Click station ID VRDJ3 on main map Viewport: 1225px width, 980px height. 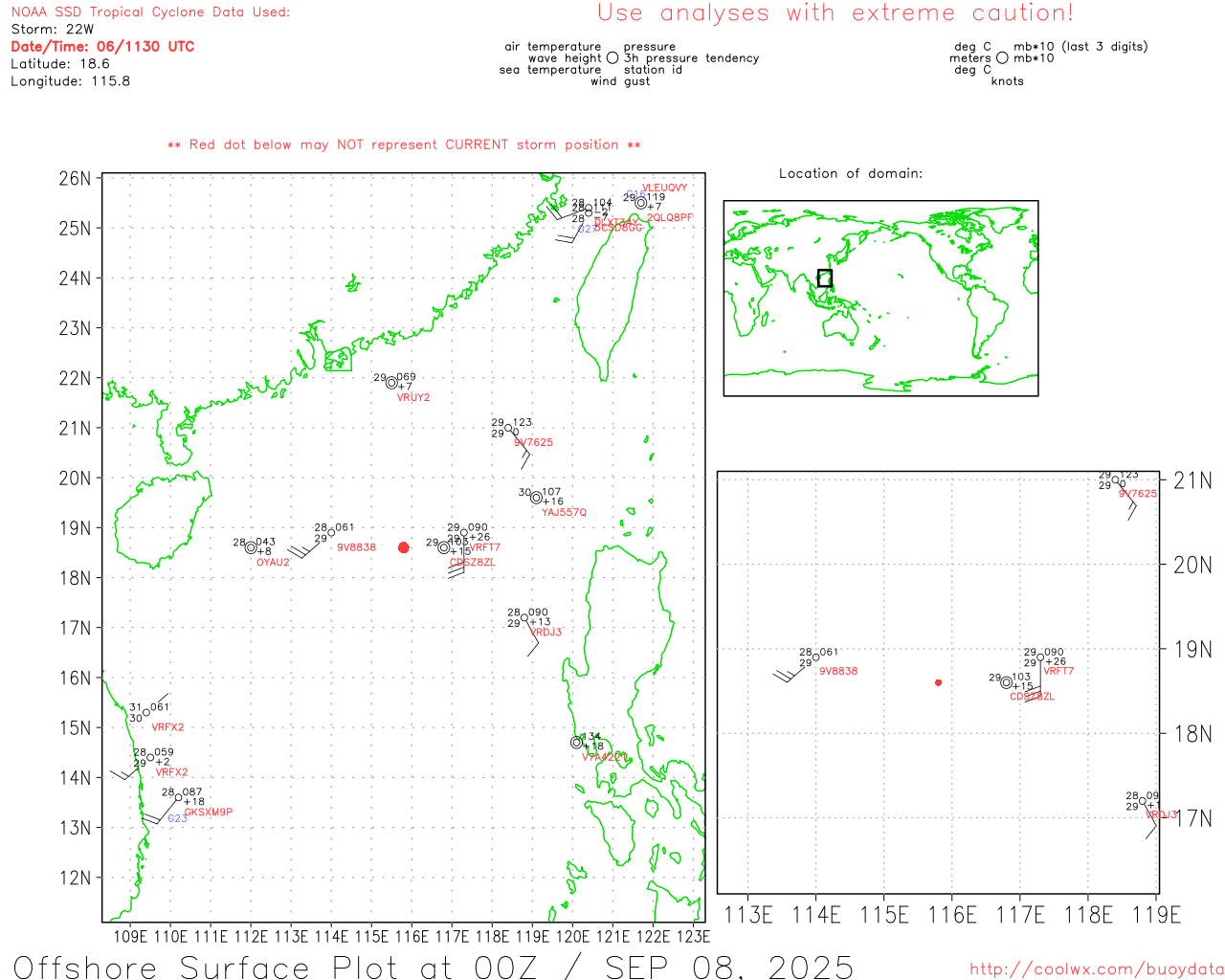546,632
